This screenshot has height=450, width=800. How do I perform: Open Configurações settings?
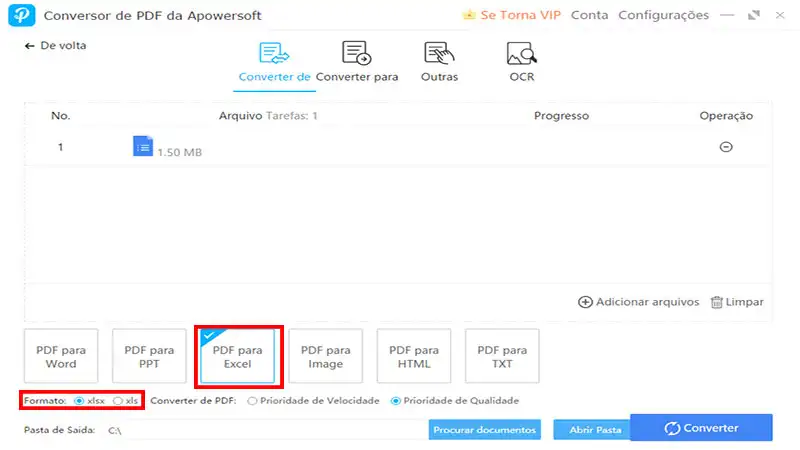pos(663,15)
